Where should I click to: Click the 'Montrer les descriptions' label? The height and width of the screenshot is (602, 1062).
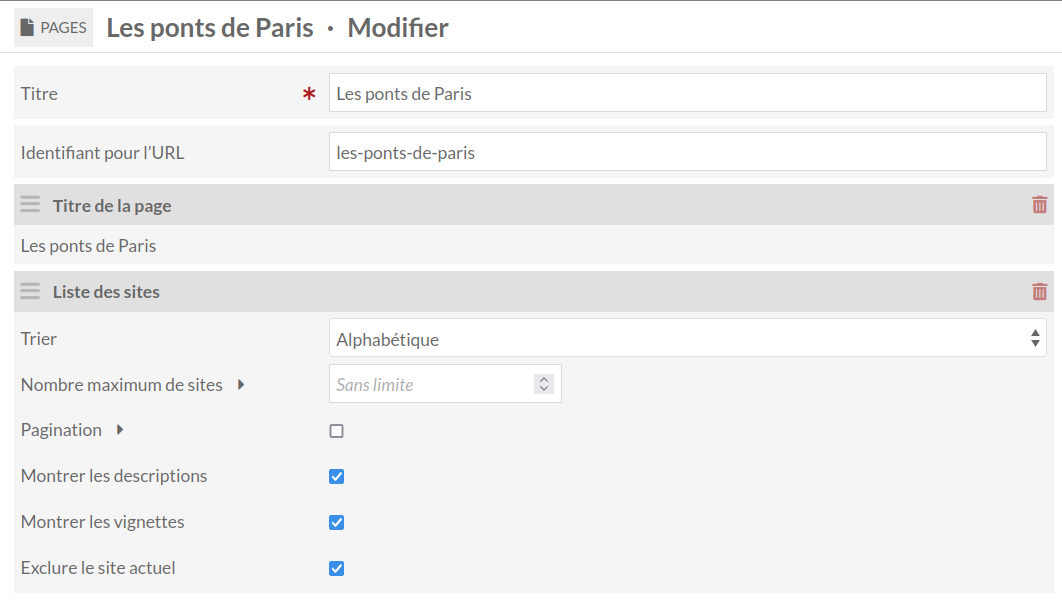(x=114, y=476)
